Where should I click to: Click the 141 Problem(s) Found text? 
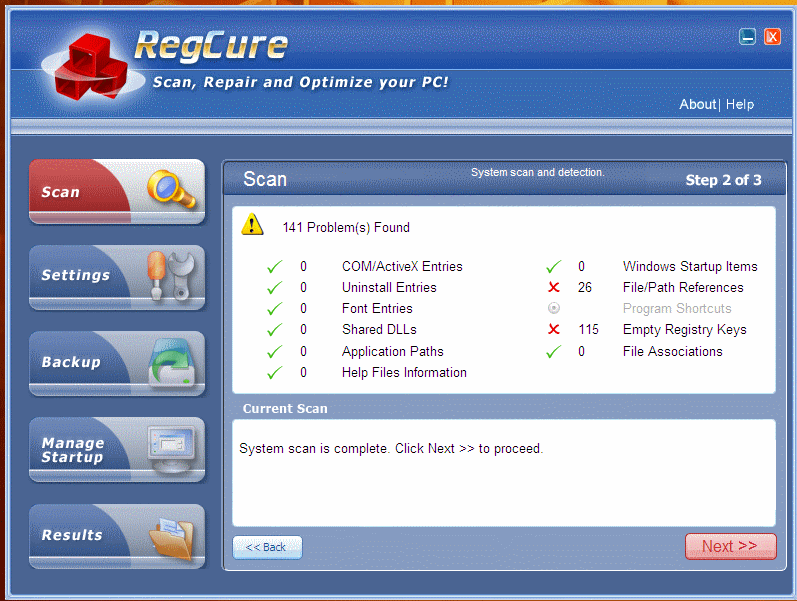[x=346, y=227]
